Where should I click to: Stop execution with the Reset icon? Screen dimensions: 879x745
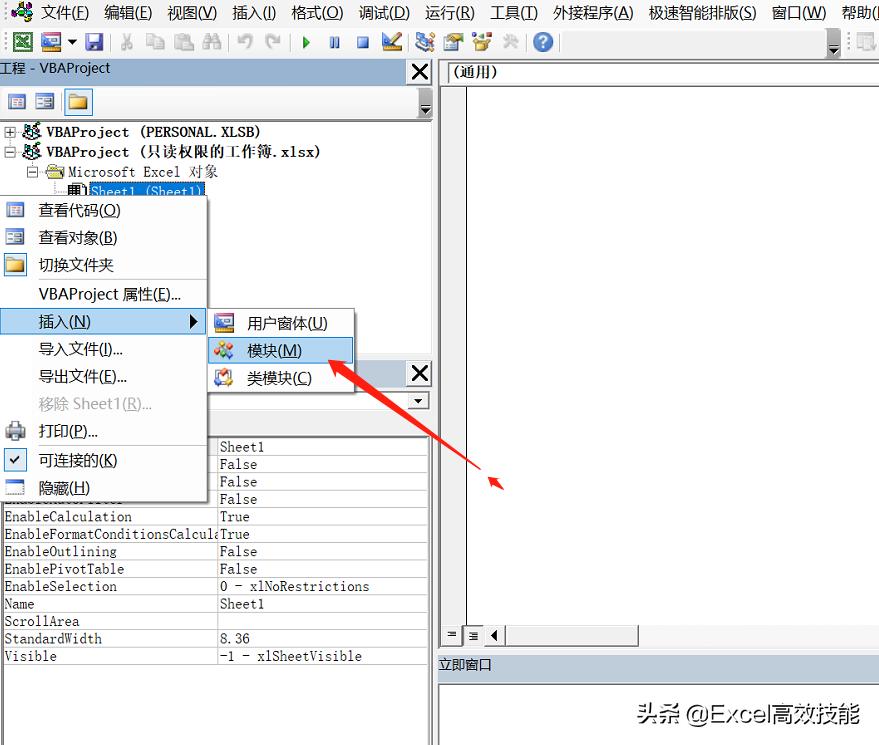pos(362,42)
